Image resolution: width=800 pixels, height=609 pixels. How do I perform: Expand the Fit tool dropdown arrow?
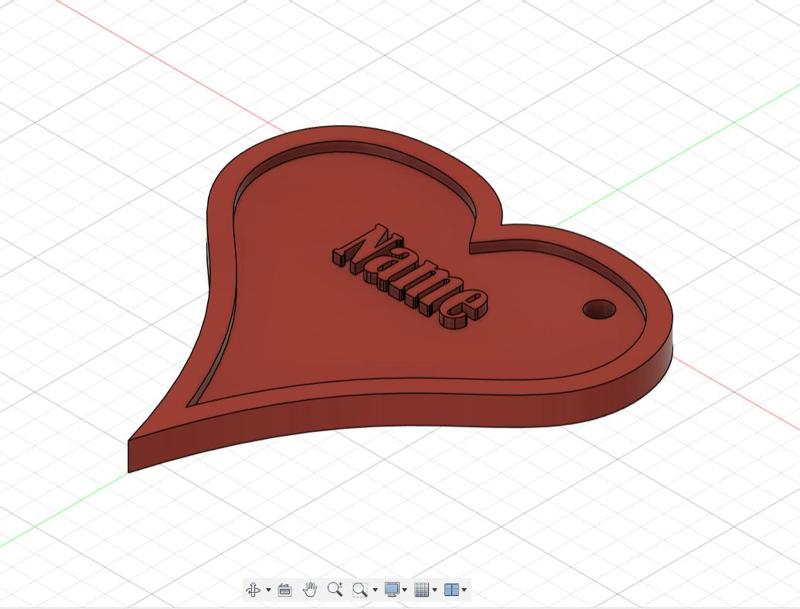tap(374, 590)
